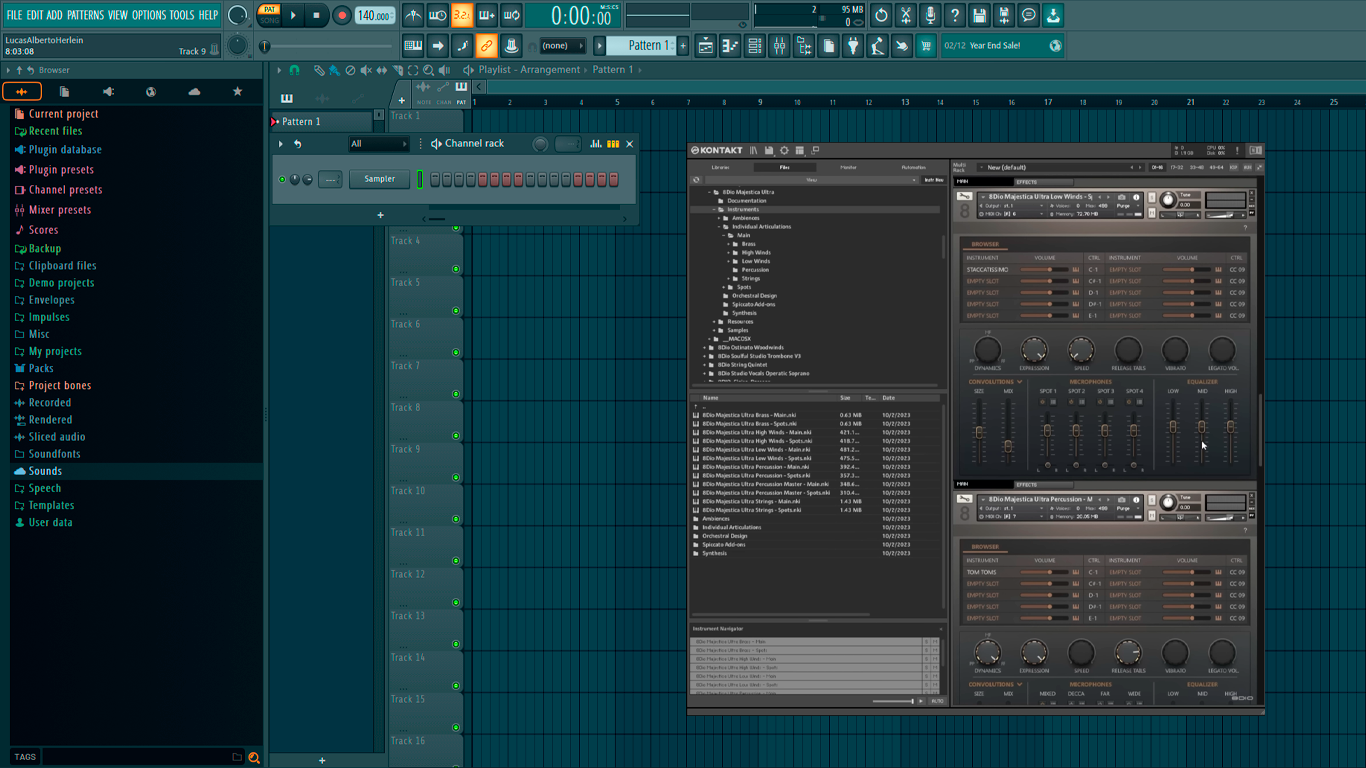Open the Low Winds Purge dropdown

(1126, 206)
